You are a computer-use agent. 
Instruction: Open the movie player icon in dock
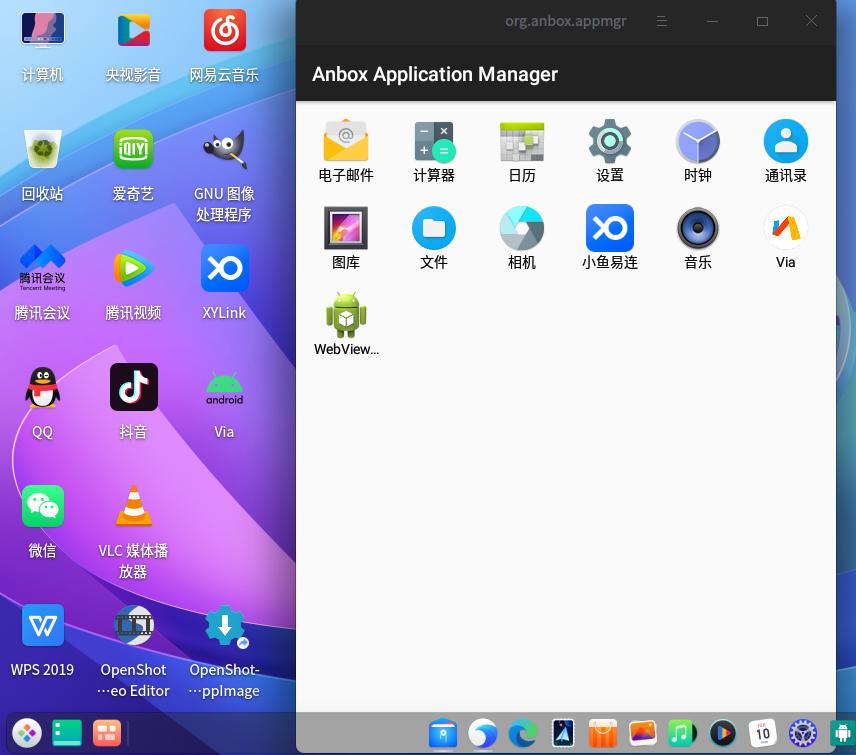[722, 733]
